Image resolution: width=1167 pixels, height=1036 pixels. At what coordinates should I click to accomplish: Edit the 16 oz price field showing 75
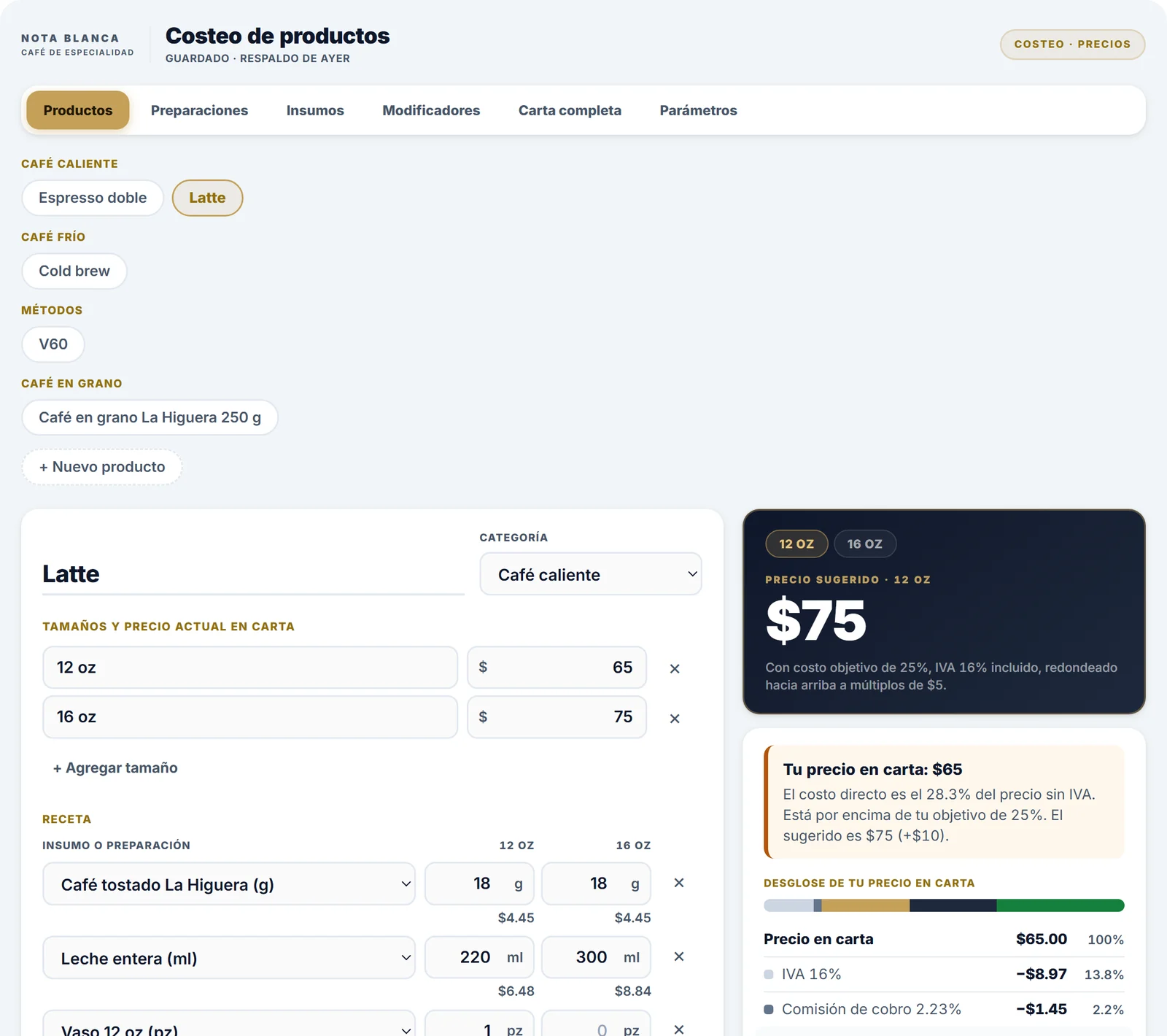[557, 717]
